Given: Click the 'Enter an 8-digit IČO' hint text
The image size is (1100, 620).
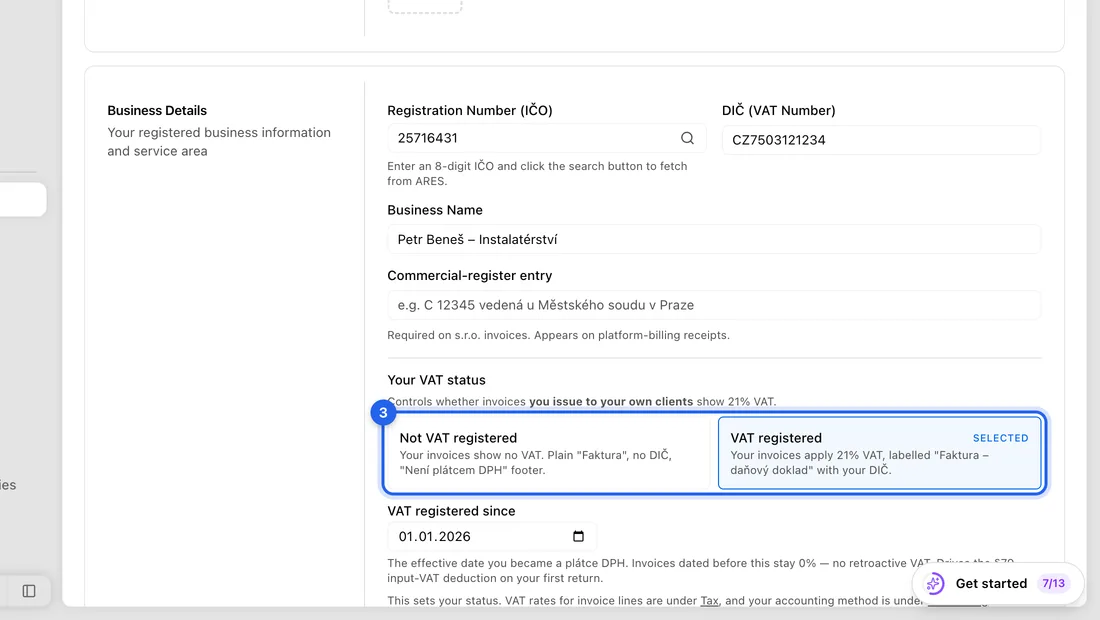Looking at the screenshot, I should pyautogui.click(x=537, y=173).
